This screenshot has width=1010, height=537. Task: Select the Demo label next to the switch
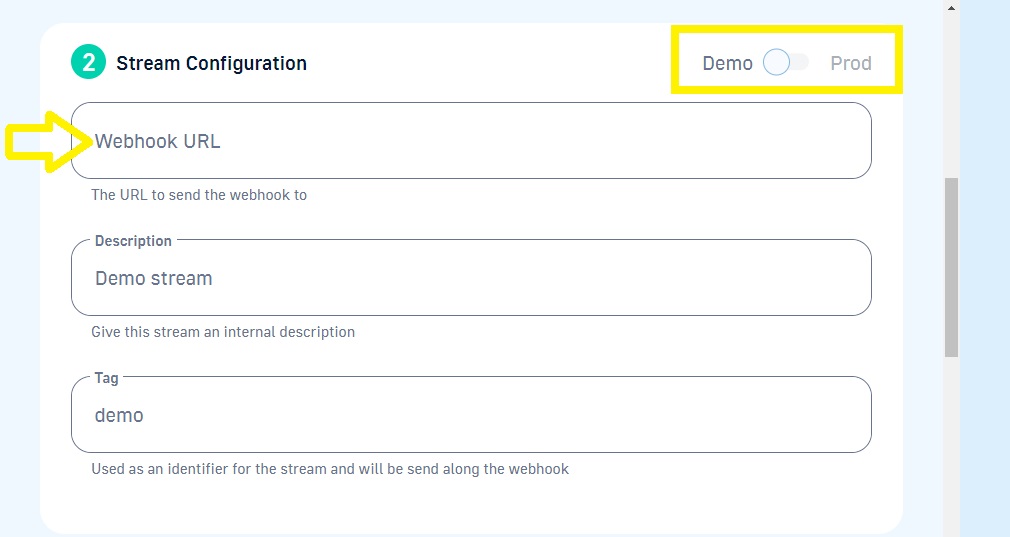click(x=727, y=63)
